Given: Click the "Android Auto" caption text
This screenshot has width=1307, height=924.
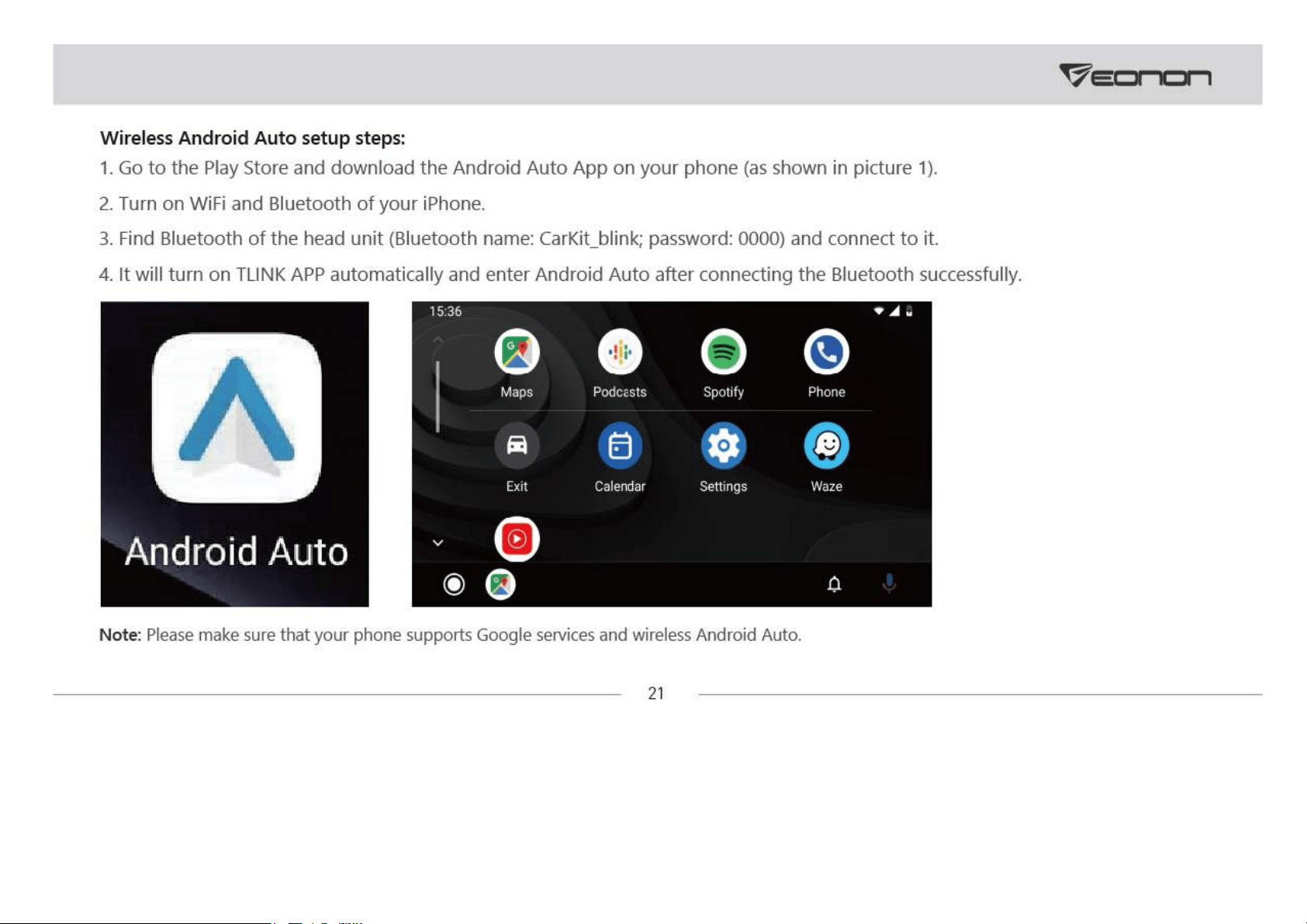Looking at the screenshot, I should coord(237,552).
